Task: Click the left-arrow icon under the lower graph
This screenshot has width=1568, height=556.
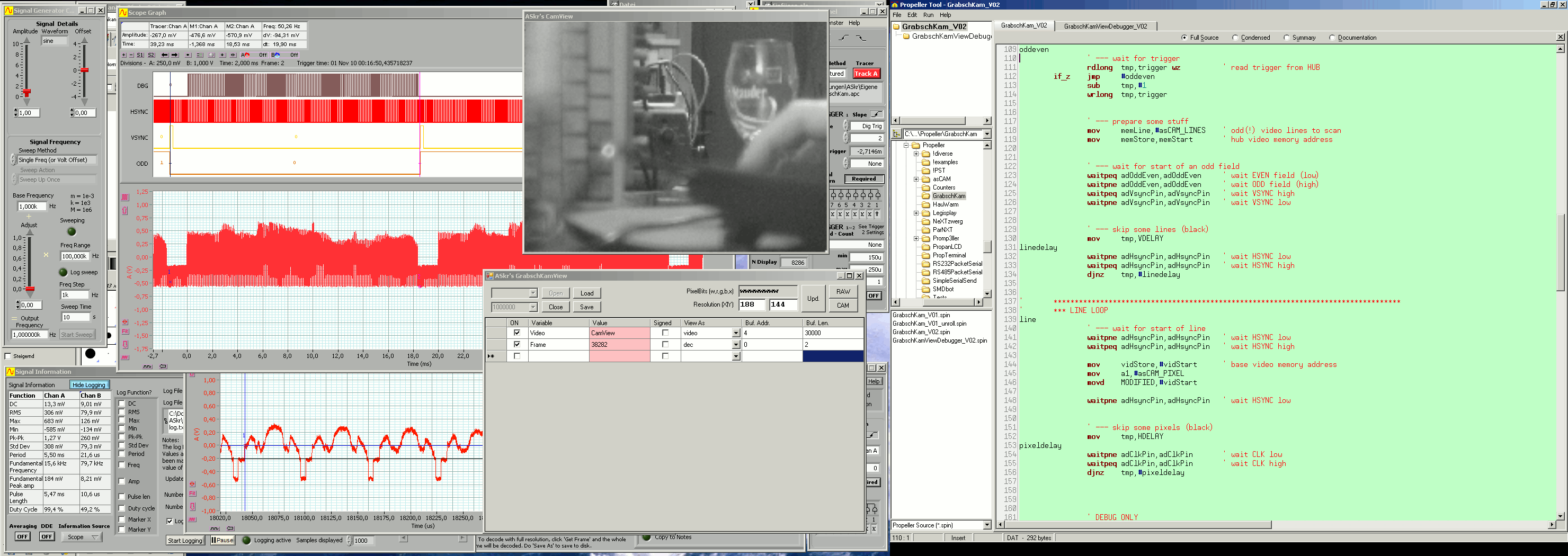Action: [x=230, y=528]
